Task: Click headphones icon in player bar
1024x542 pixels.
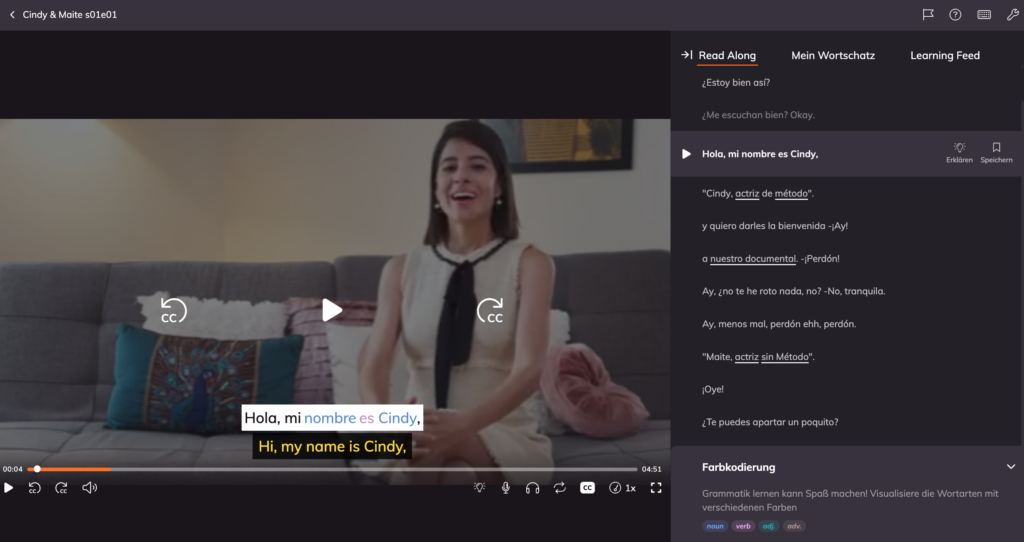Action: [533, 488]
